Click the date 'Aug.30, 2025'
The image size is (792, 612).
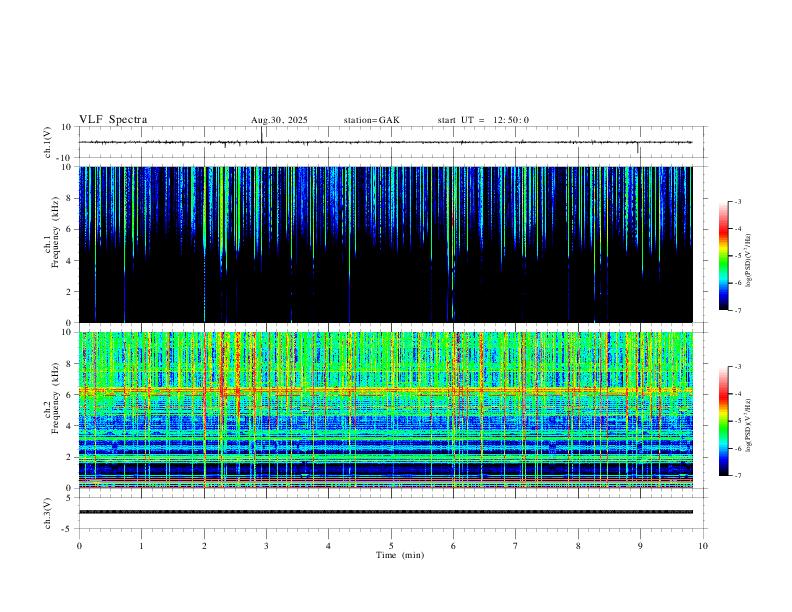click(279, 120)
